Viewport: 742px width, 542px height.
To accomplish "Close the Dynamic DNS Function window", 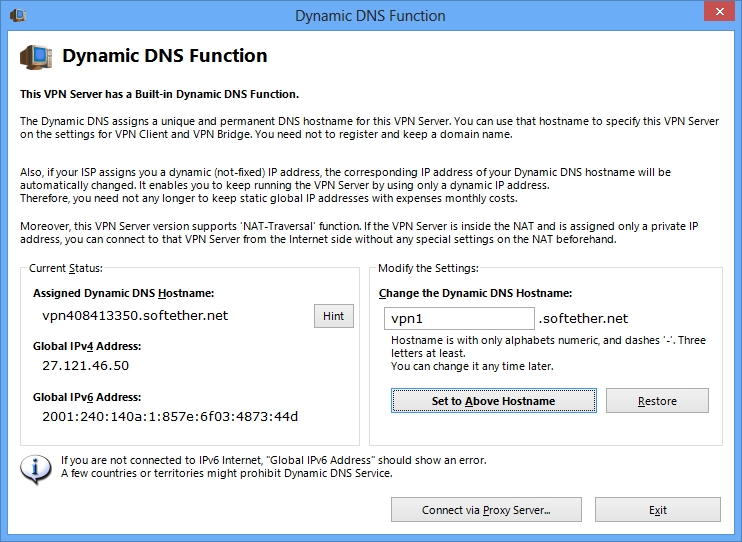I will (719, 11).
